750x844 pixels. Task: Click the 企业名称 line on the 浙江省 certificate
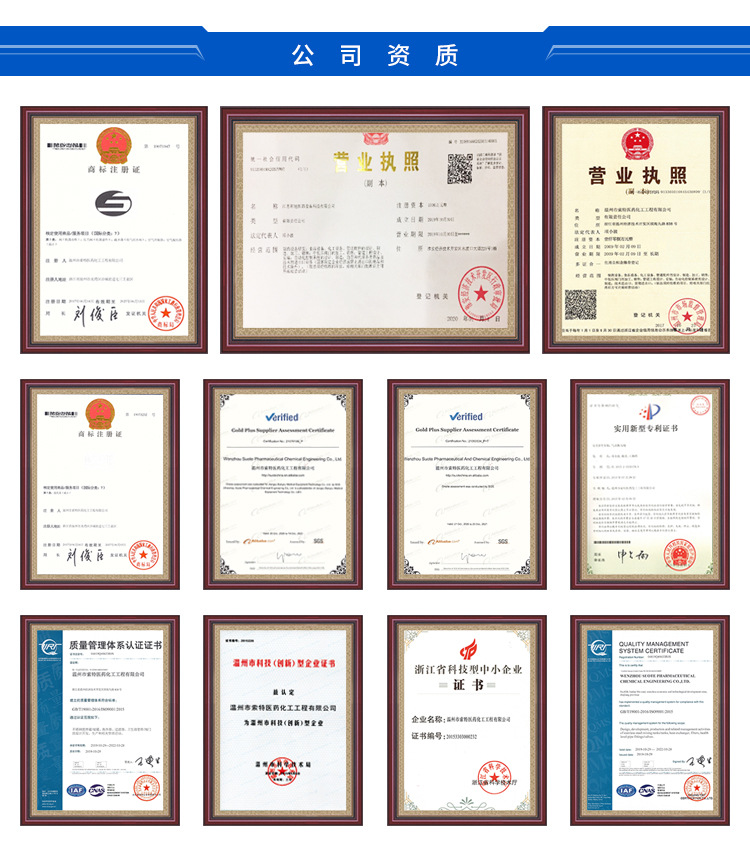click(461, 720)
